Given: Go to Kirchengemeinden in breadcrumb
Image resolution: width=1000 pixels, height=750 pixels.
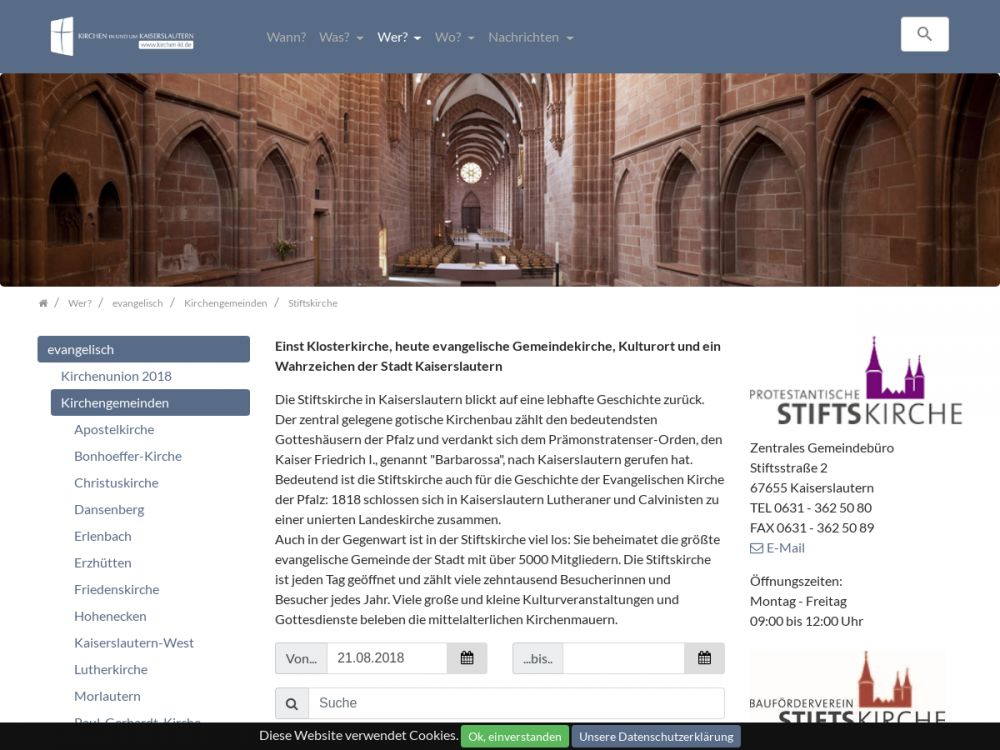Looking at the screenshot, I should (225, 303).
